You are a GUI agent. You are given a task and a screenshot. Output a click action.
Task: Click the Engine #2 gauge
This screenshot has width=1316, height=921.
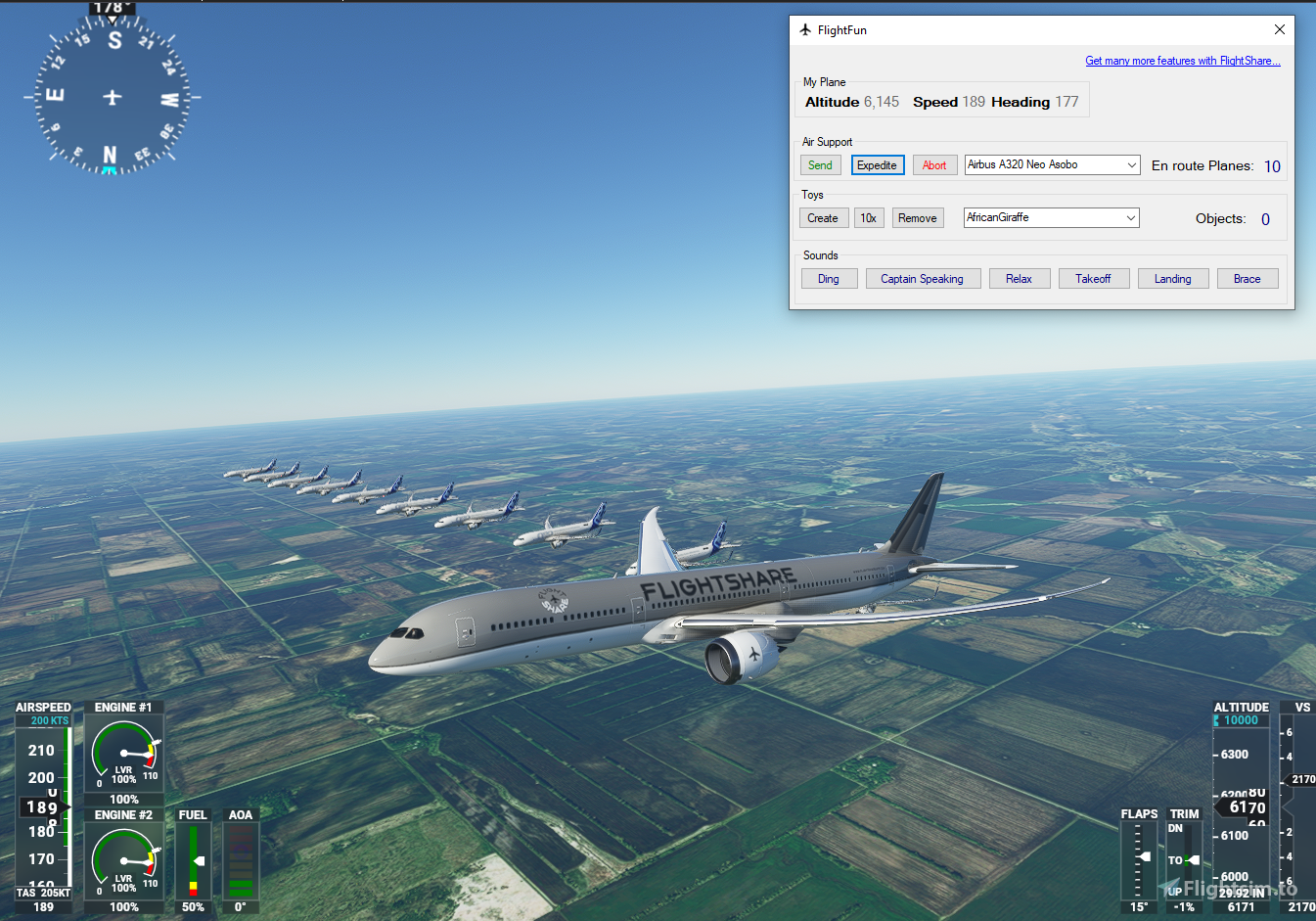(124, 860)
